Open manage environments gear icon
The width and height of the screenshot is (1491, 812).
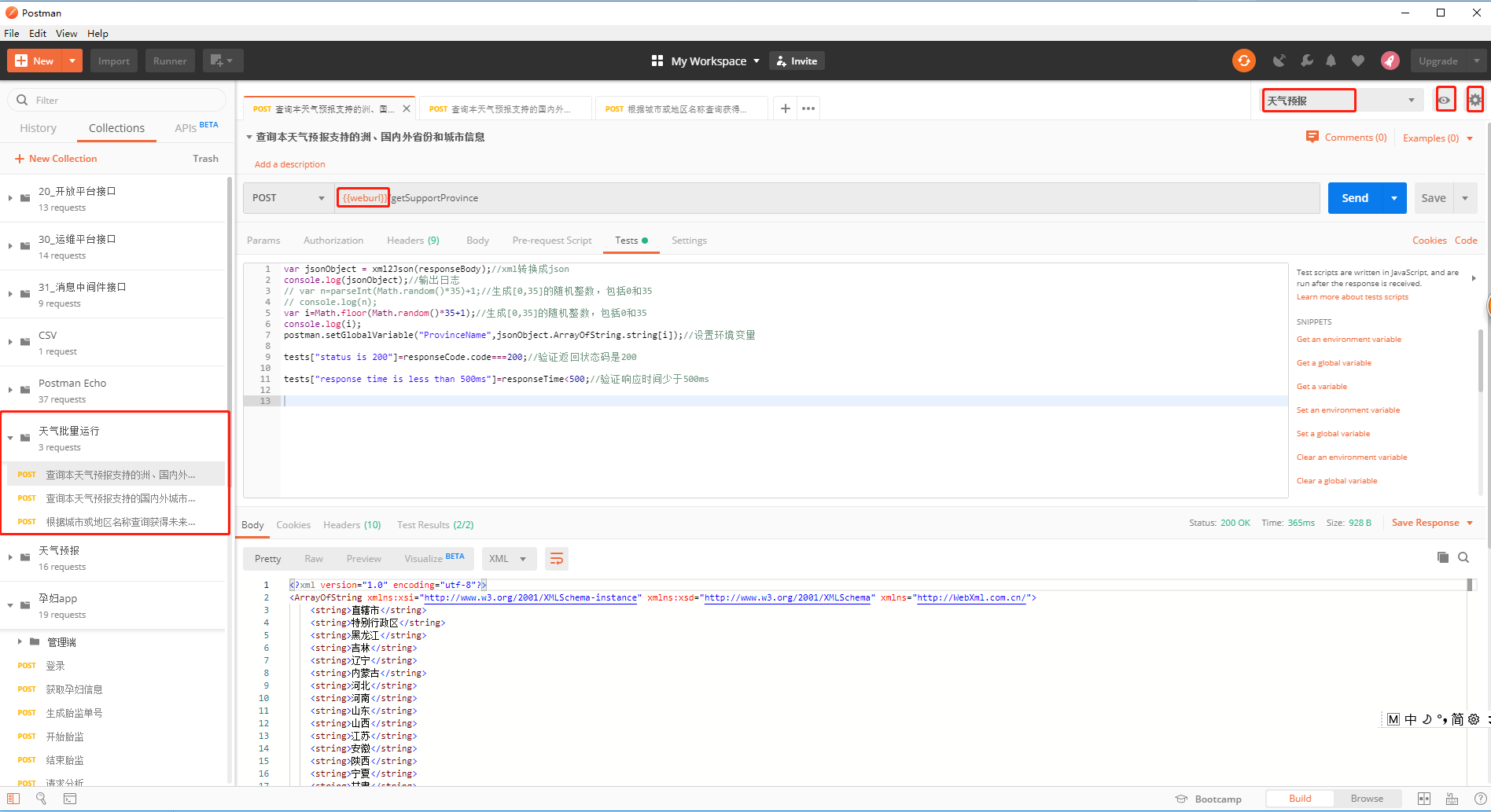coord(1474,100)
